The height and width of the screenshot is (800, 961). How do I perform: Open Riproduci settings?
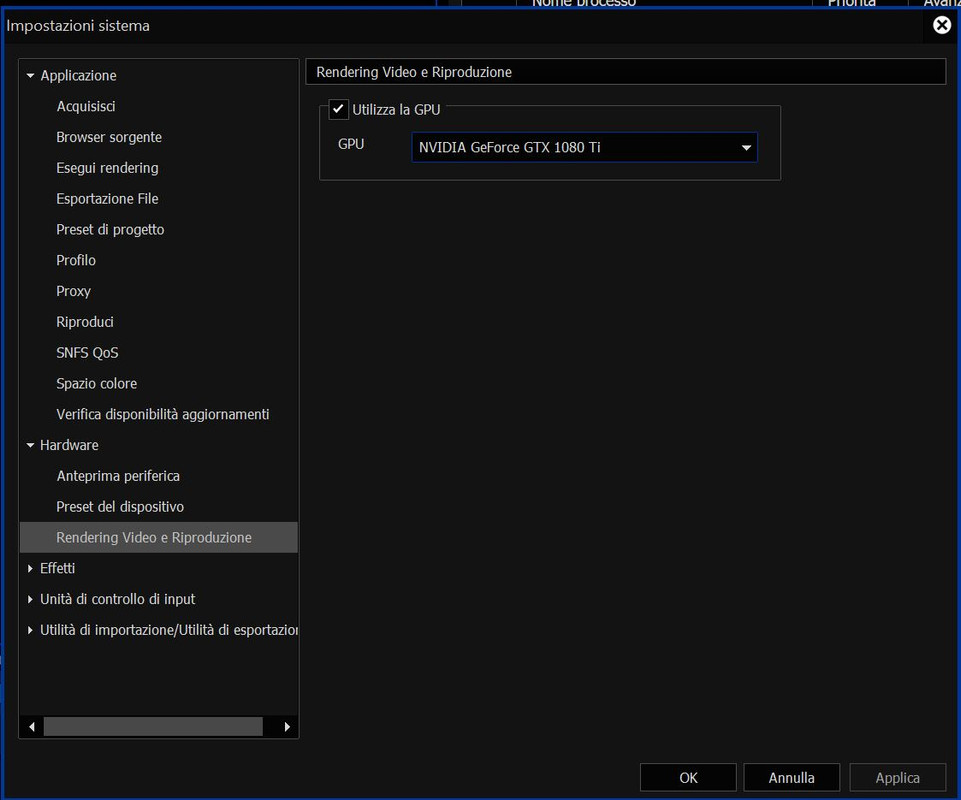(85, 322)
